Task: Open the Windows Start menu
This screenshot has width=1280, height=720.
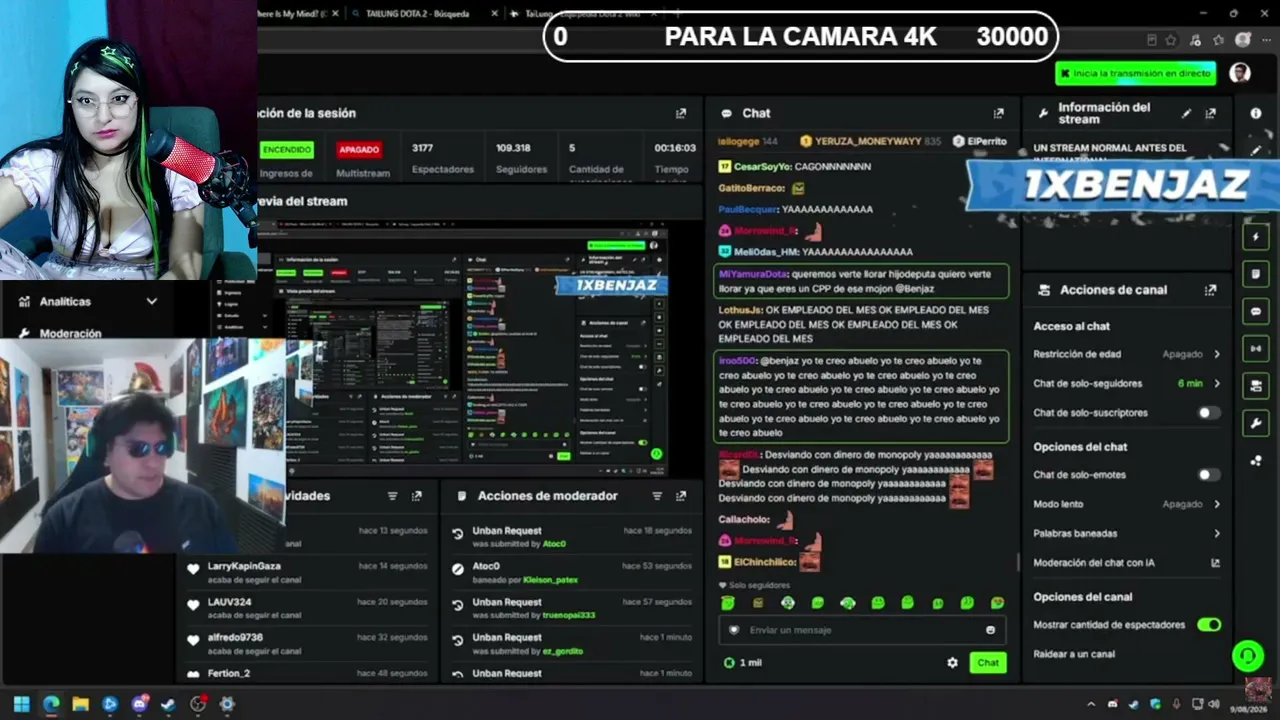Action: [x=21, y=704]
